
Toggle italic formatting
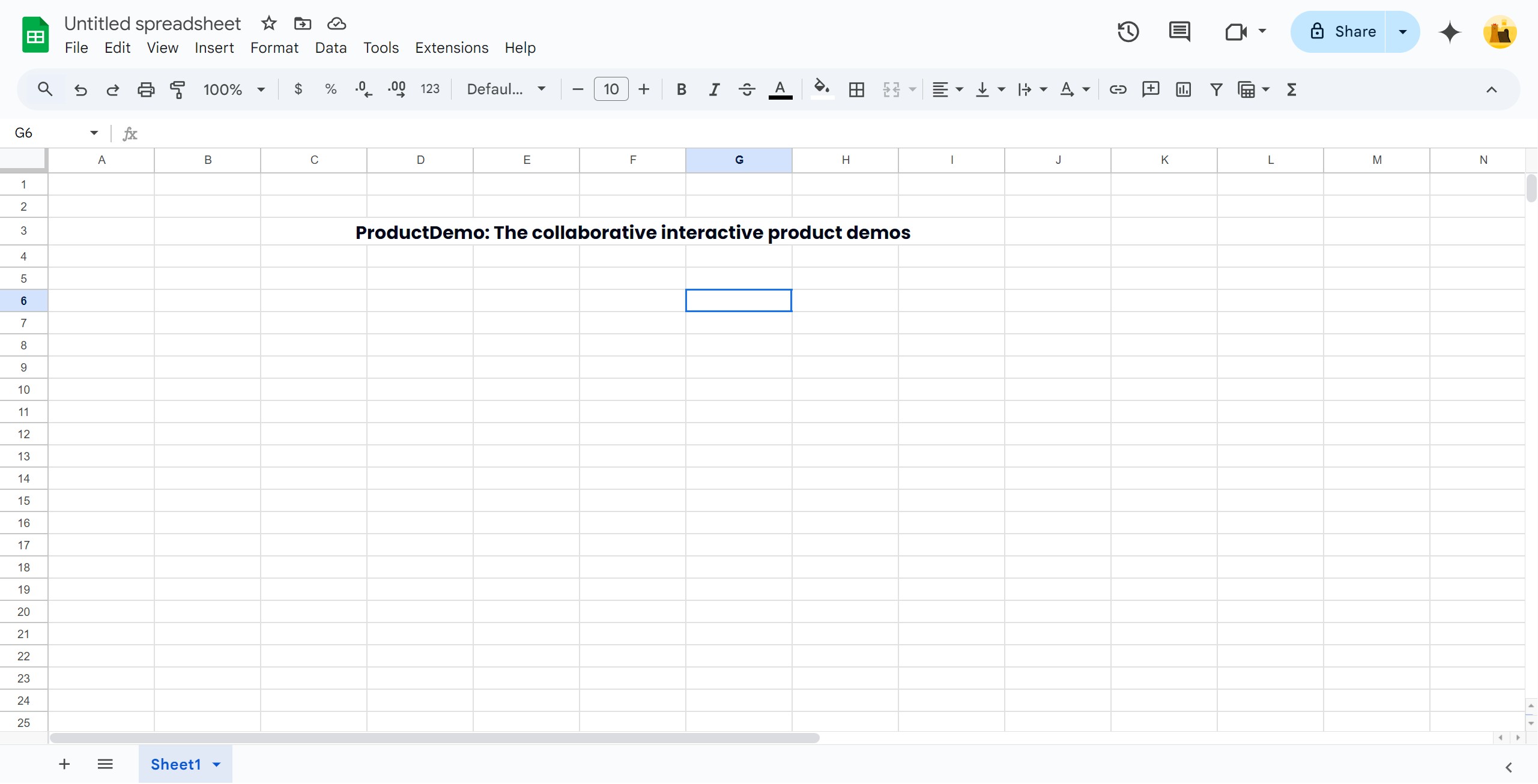coord(713,89)
